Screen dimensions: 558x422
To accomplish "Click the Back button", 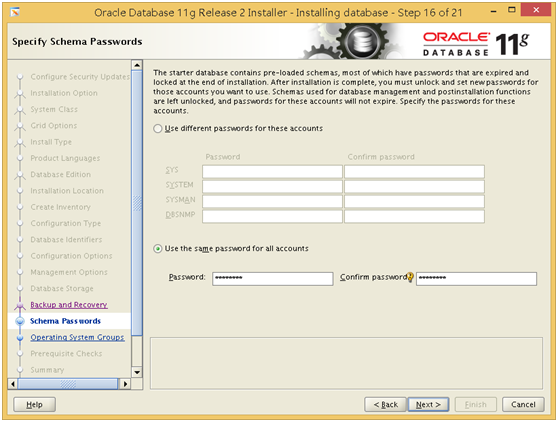I will (x=385, y=405).
